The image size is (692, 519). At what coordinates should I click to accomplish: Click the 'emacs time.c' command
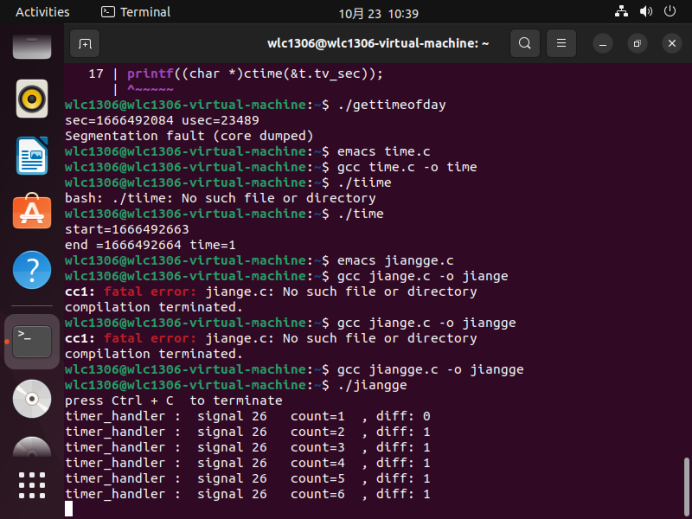tap(384, 151)
